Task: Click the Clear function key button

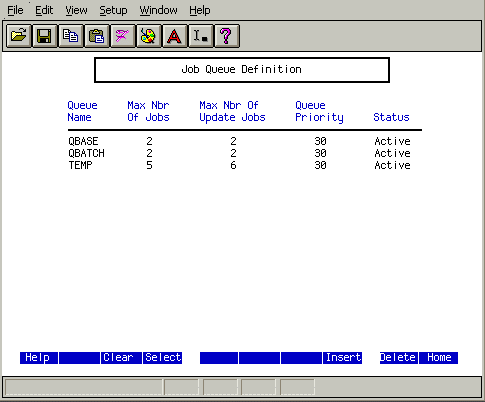Action: pyautogui.click(x=121, y=358)
